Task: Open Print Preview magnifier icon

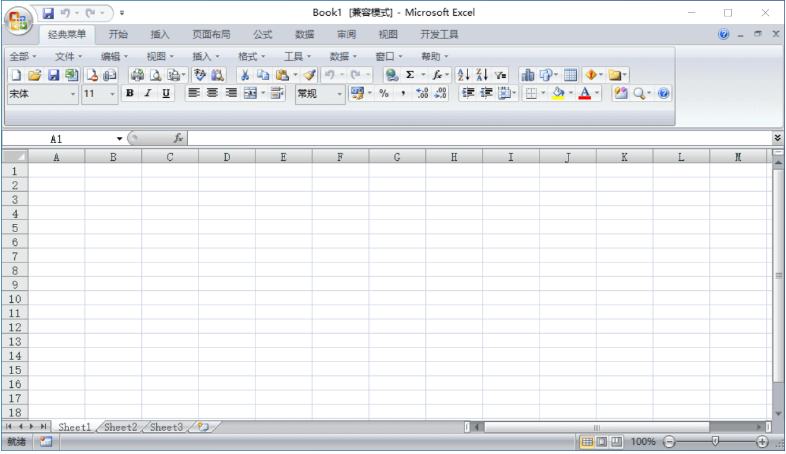Action: (x=155, y=75)
